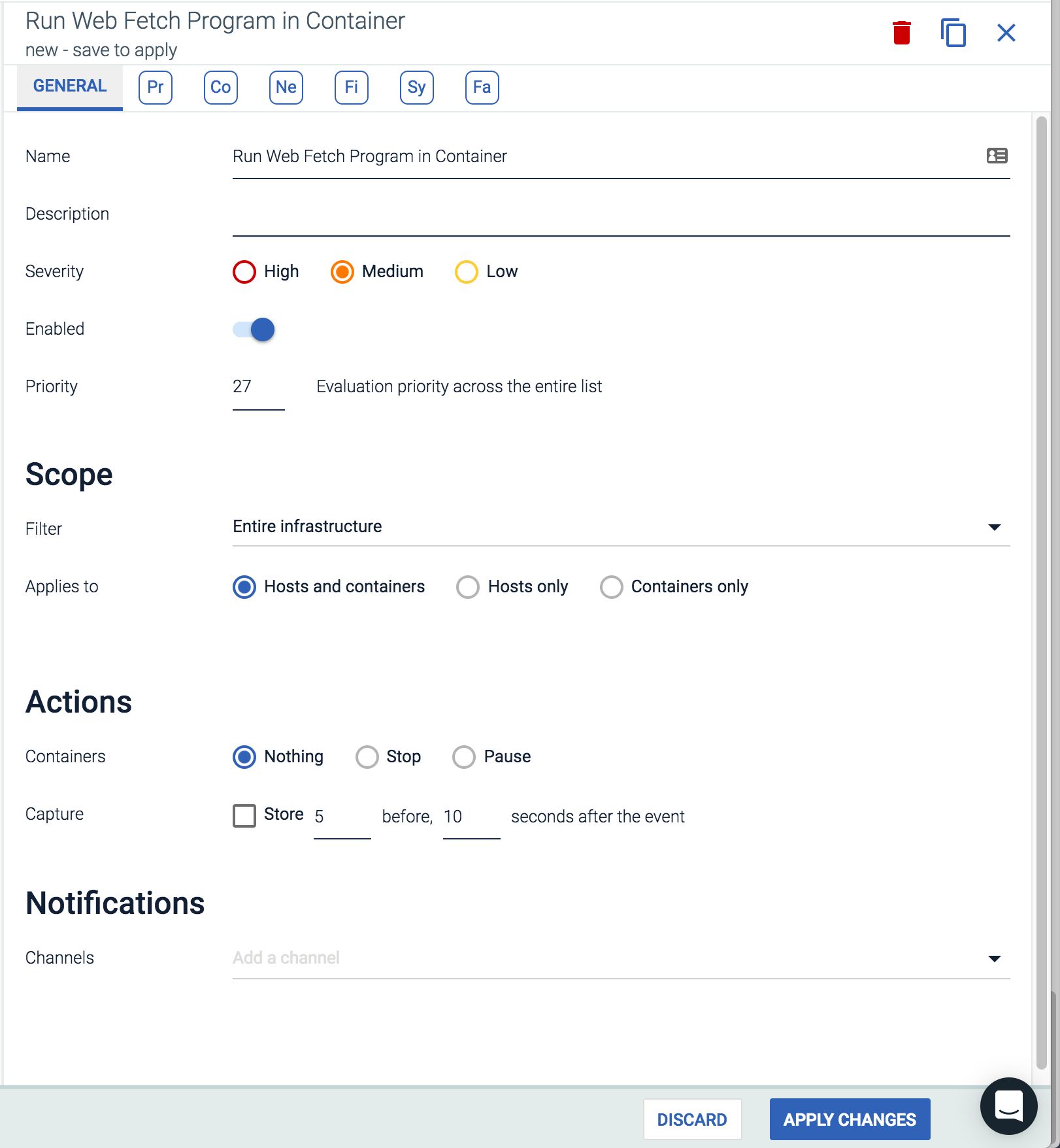This screenshot has width=1060, height=1148.
Task: Delete the rule with the red trash icon
Action: click(902, 33)
